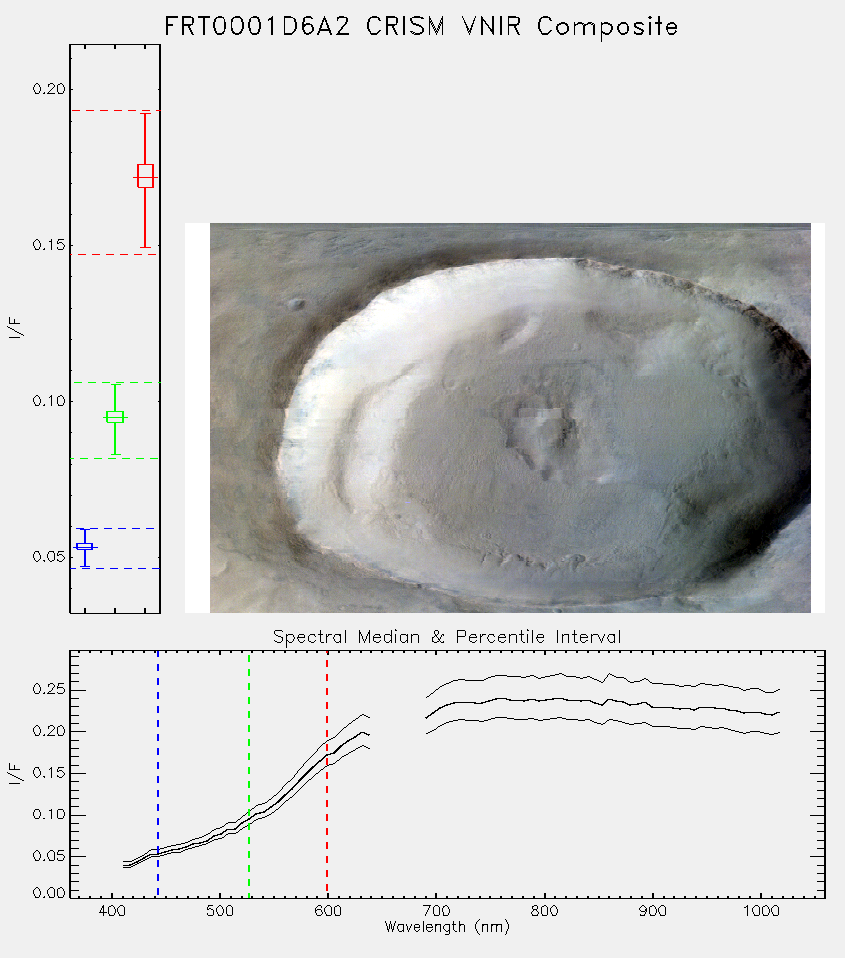Click the blue box-plot marker
Image resolution: width=845 pixels, height=958 pixels.
point(84,546)
